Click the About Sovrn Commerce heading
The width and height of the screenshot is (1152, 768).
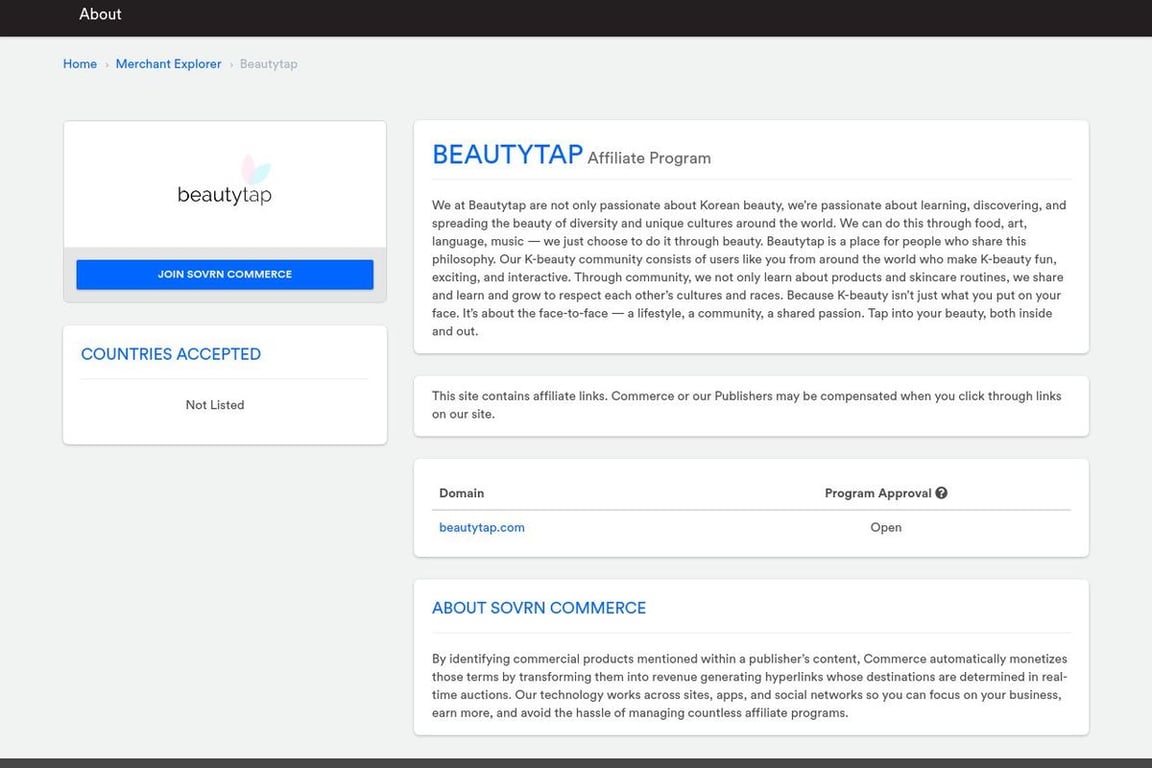click(539, 608)
